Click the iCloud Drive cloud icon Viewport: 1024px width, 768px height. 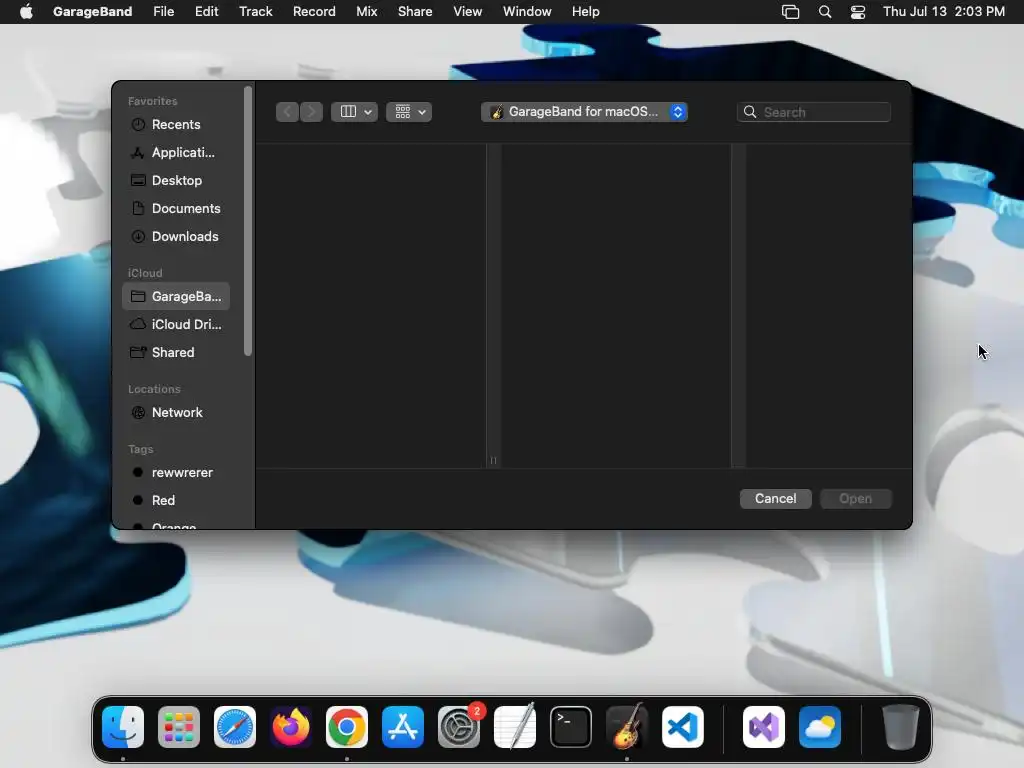138,324
